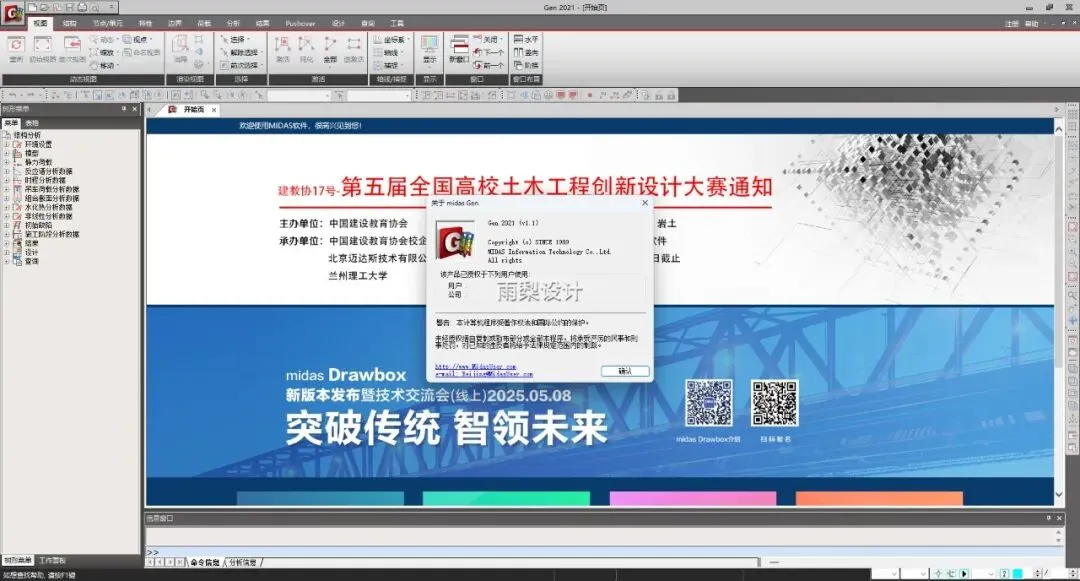Open the 前次选择 dropdown in the ribbon
1080x581 pixels.
(240, 65)
